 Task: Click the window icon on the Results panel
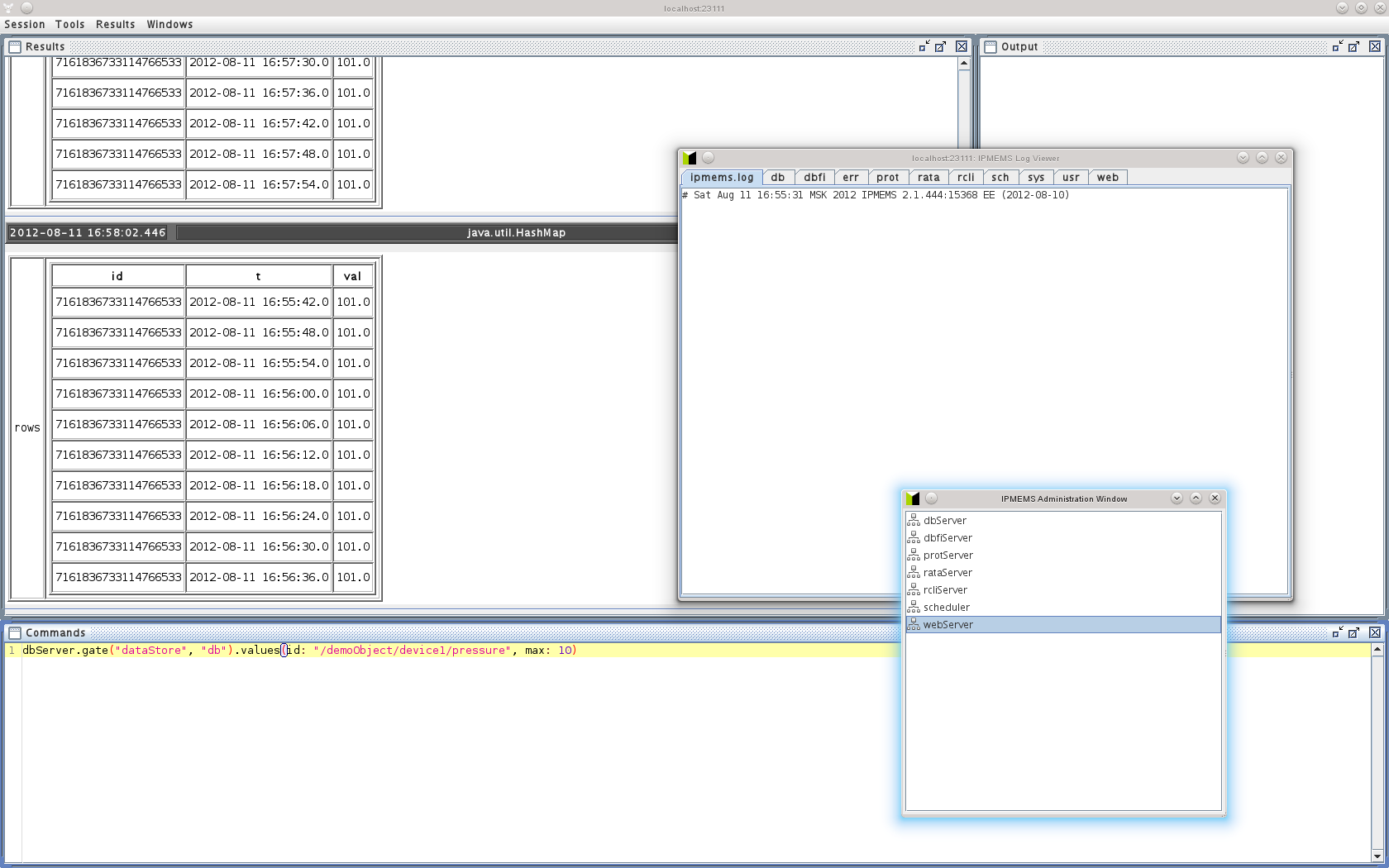[x=14, y=46]
